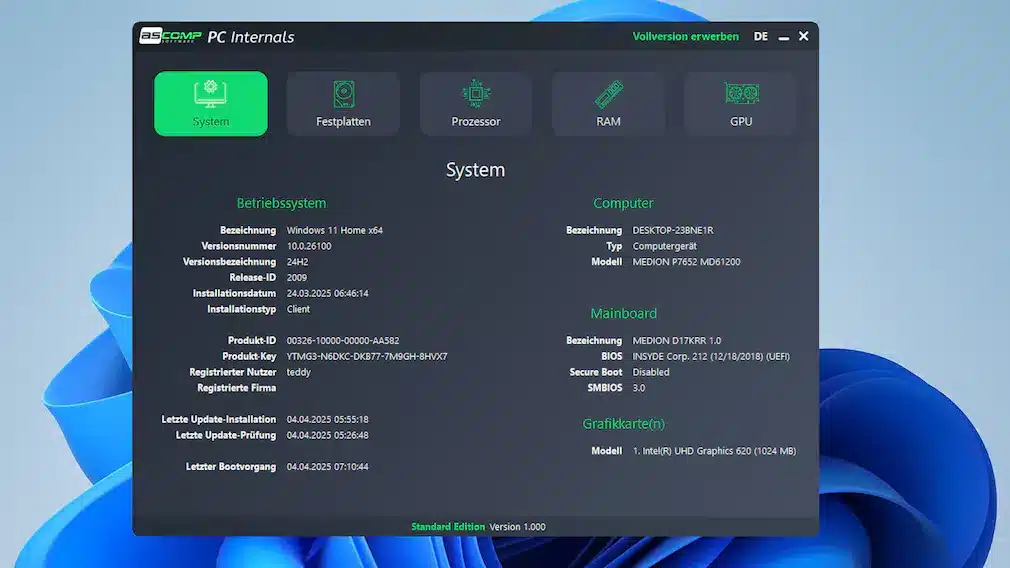Click the Standard Edition label in footer
This screenshot has height=568, width=1010.
tap(447, 527)
